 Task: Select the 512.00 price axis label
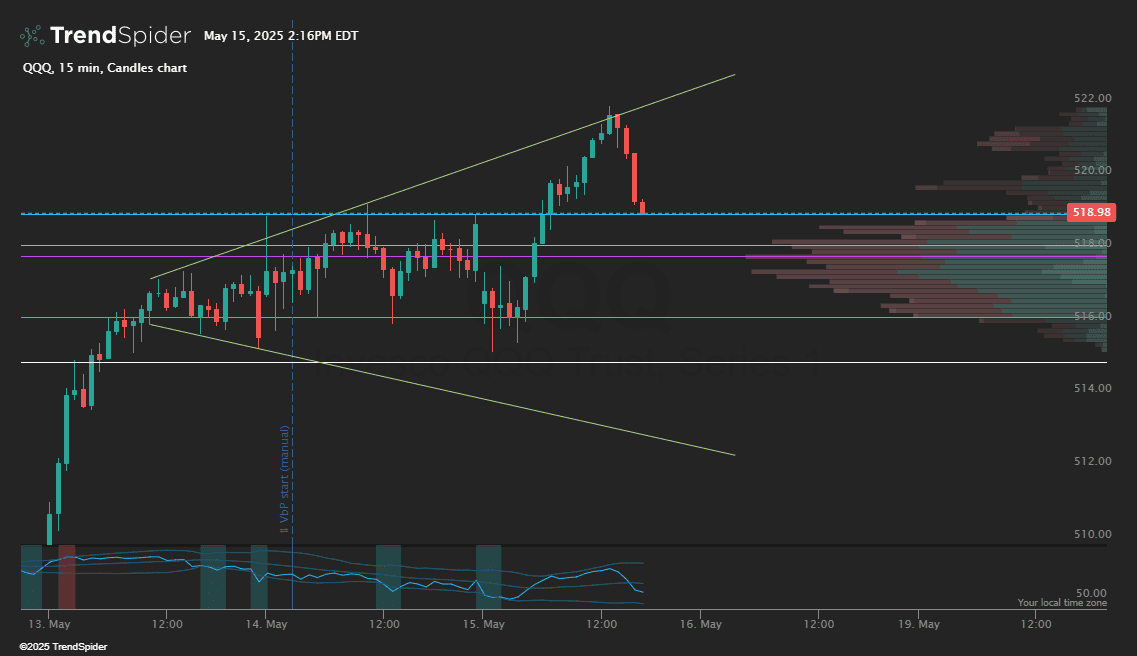click(1092, 461)
